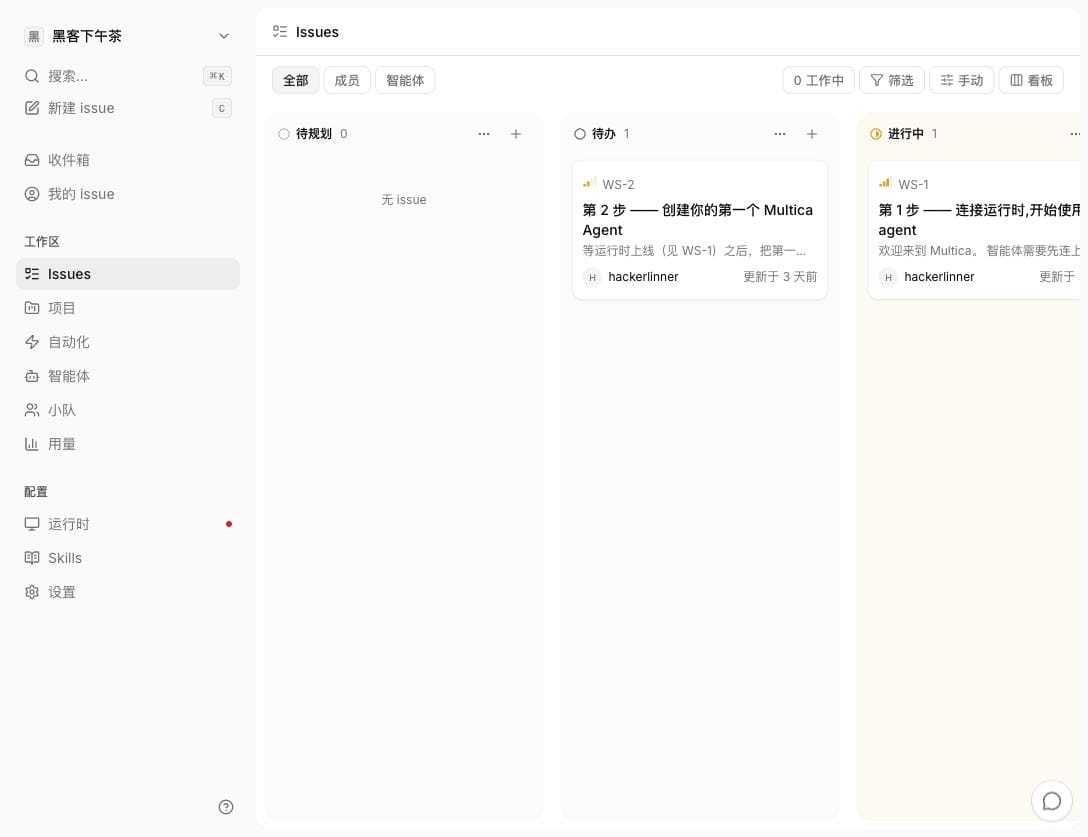Open 收件箱 inbox
This screenshot has height=837, width=1088.
pyautogui.click(x=128, y=160)
